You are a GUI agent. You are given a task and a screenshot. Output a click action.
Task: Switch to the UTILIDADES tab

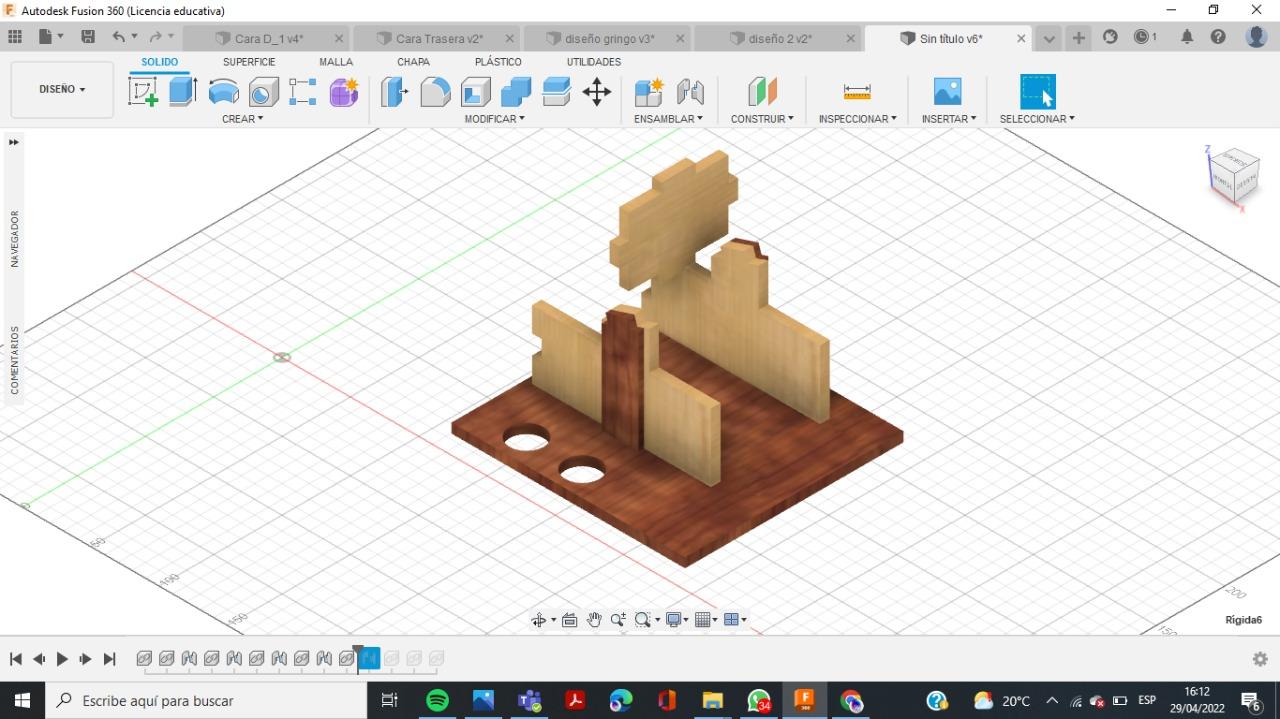pos(594,62)
